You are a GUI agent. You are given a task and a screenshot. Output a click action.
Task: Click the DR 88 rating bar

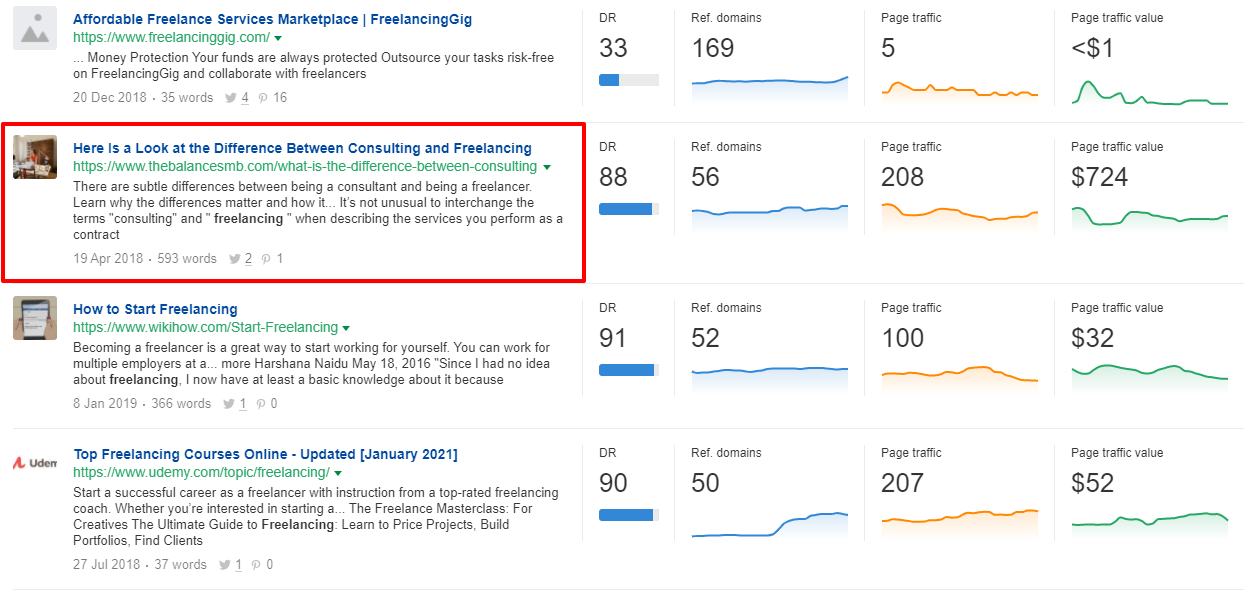[x=628, y=209]
